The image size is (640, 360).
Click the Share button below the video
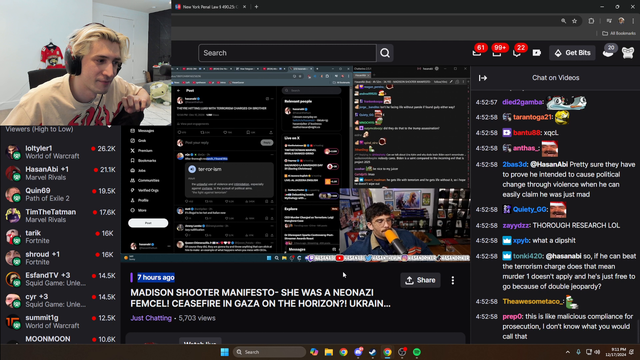click(420, 280)
